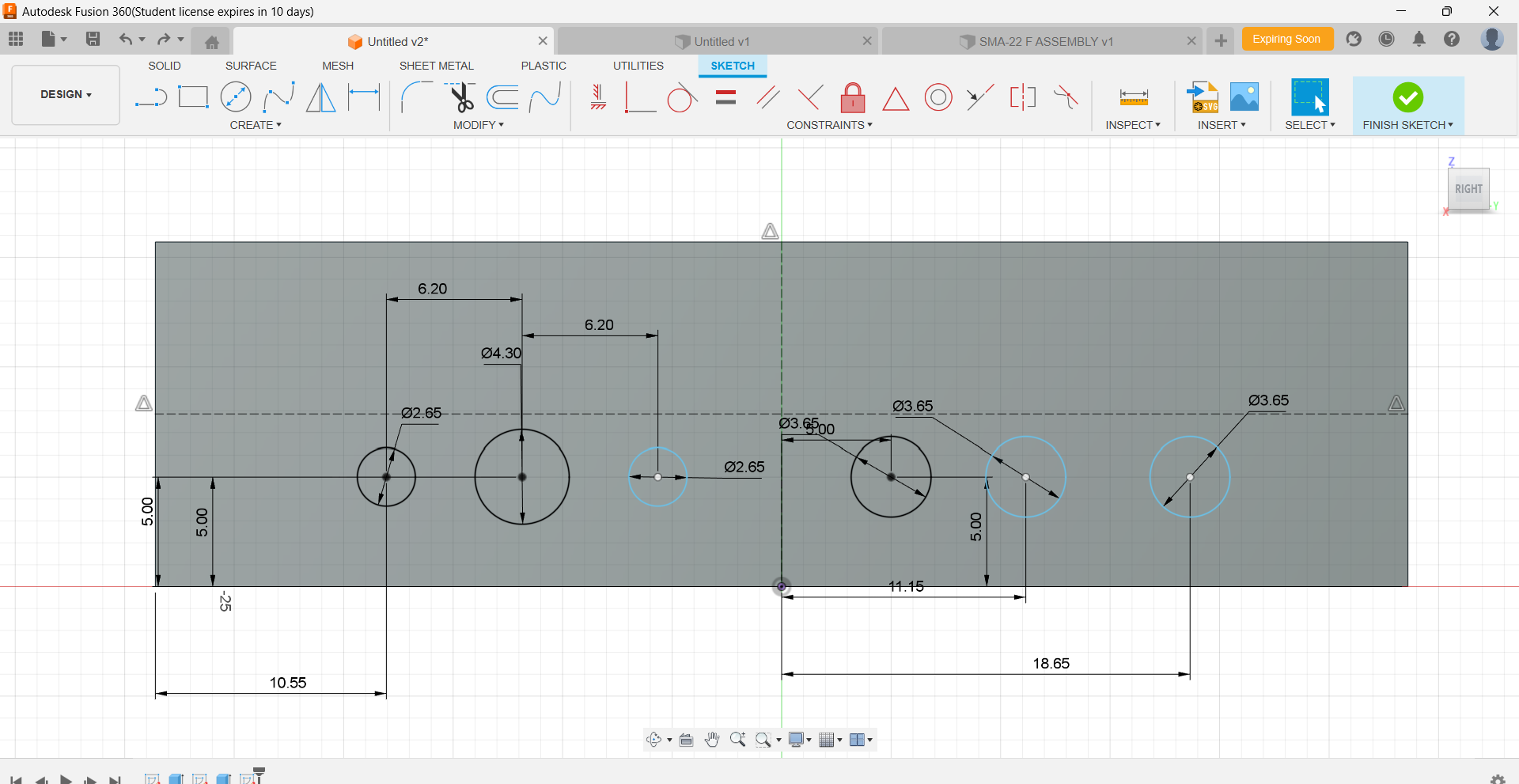Image resolution: width=1519 pixels, height=784 pixels.
Task: Expand the SELECT menu
Action: (x=1310, y=125)
